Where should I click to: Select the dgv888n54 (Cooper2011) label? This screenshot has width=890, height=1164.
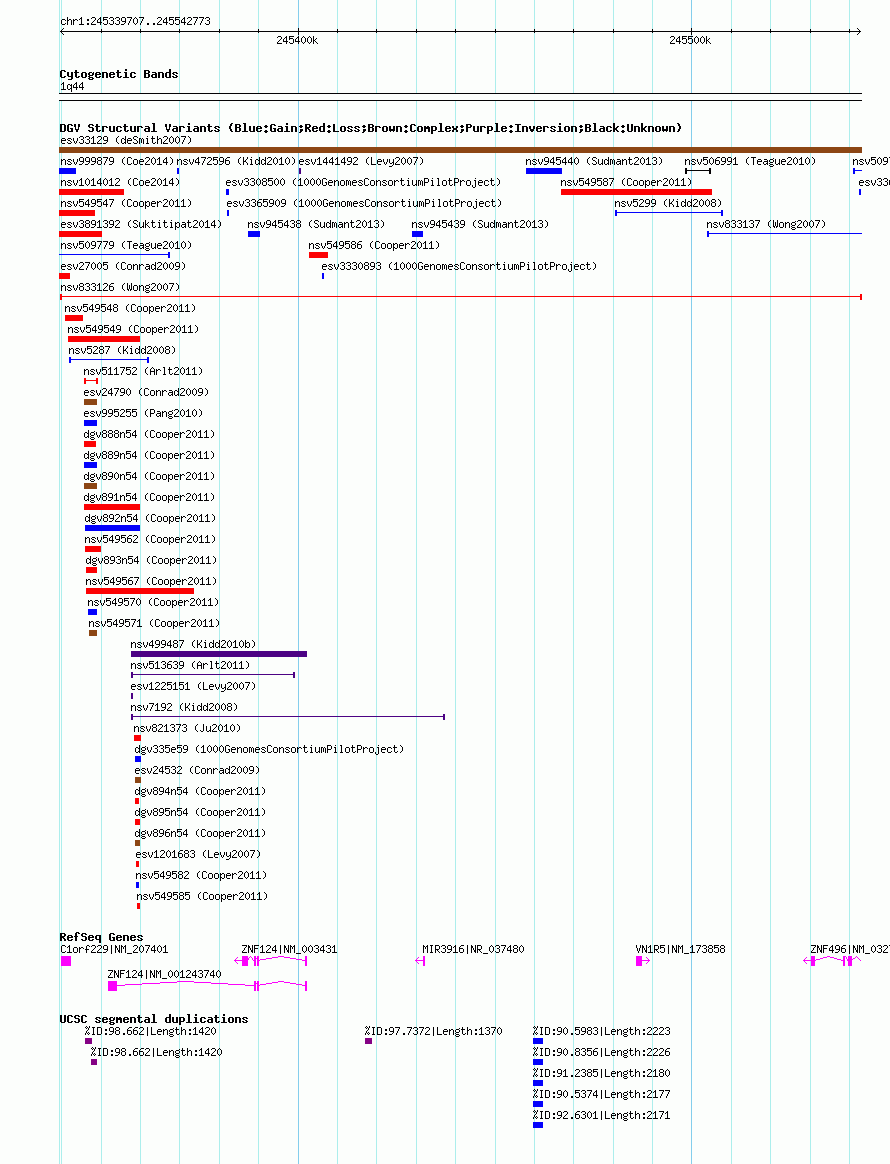(149, 434)
